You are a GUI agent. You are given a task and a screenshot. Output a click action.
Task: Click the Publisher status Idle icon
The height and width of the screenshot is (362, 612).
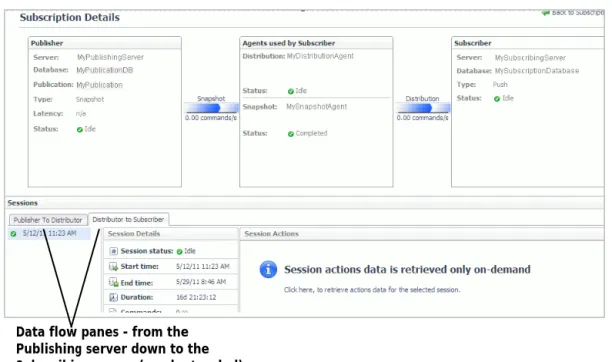[80, 130]
